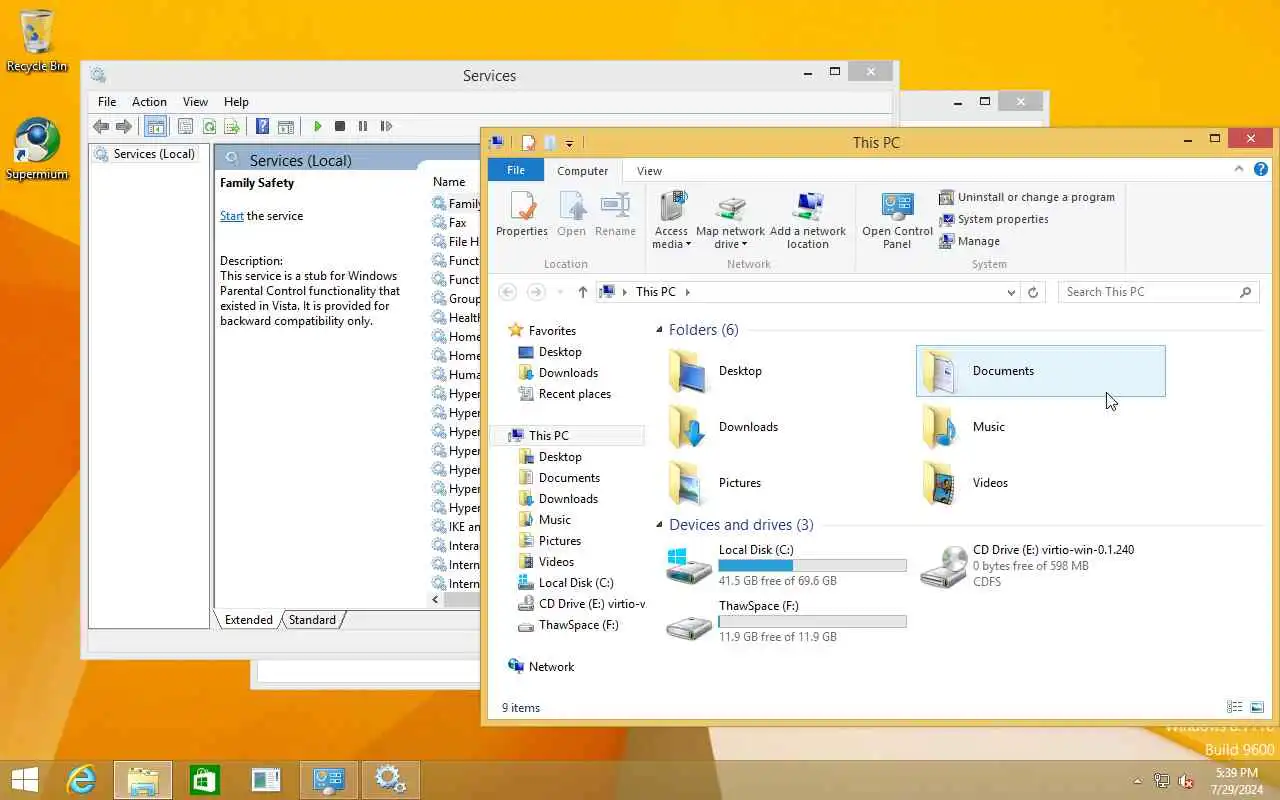The width and height of the screenshot is (1280, 800).
Task: Click the Refresh icon in Services toolbar
Action: click(x=209, y=126)
